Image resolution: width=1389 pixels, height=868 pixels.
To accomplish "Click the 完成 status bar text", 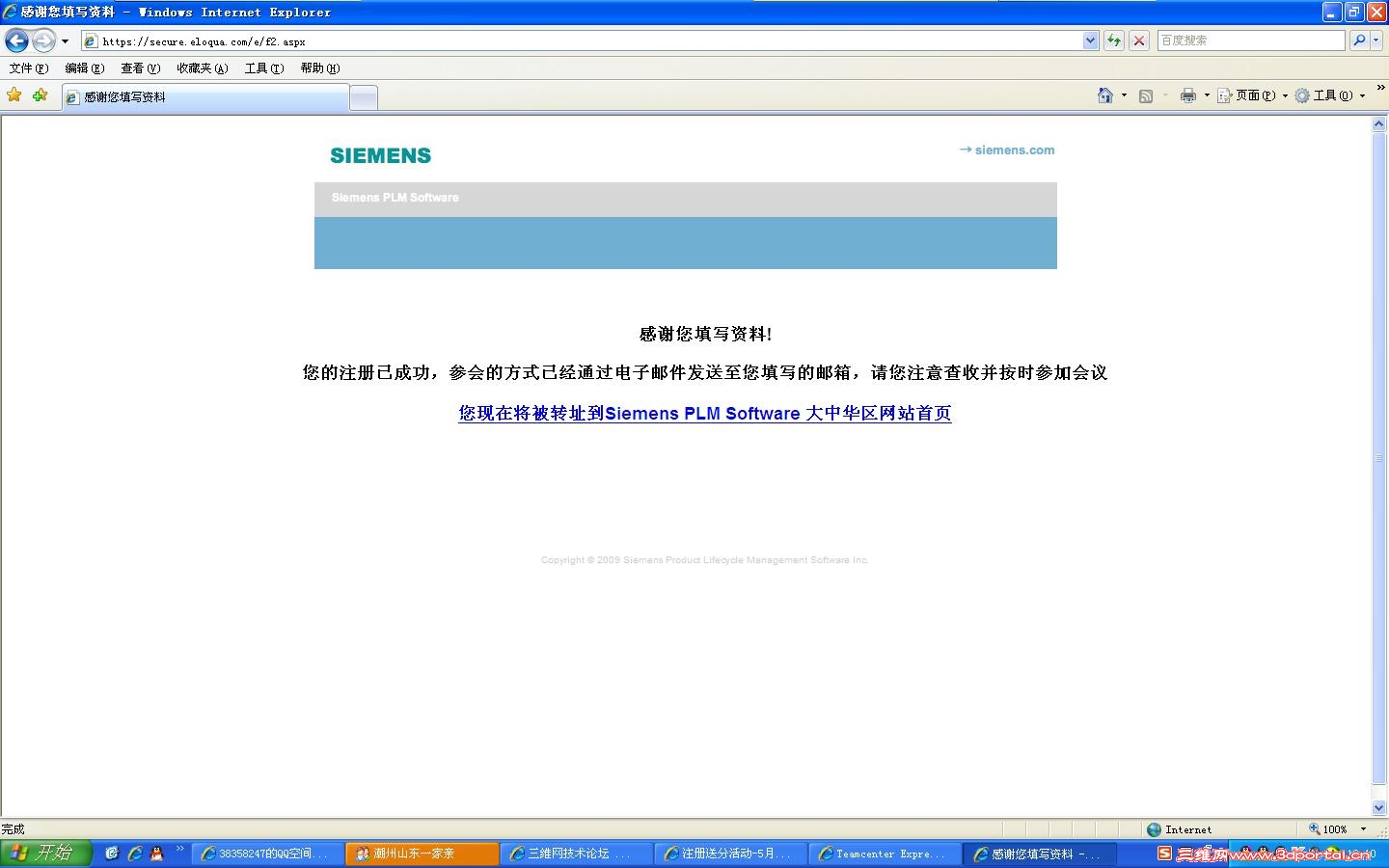I will [13, 829].
